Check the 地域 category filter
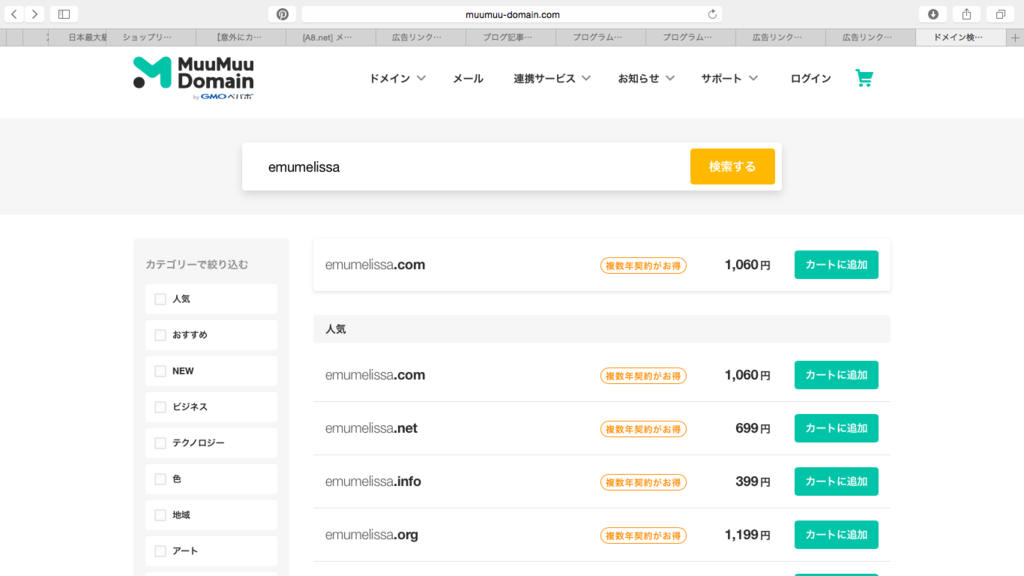Screen dimensions: 1024x576 (160, 515)
